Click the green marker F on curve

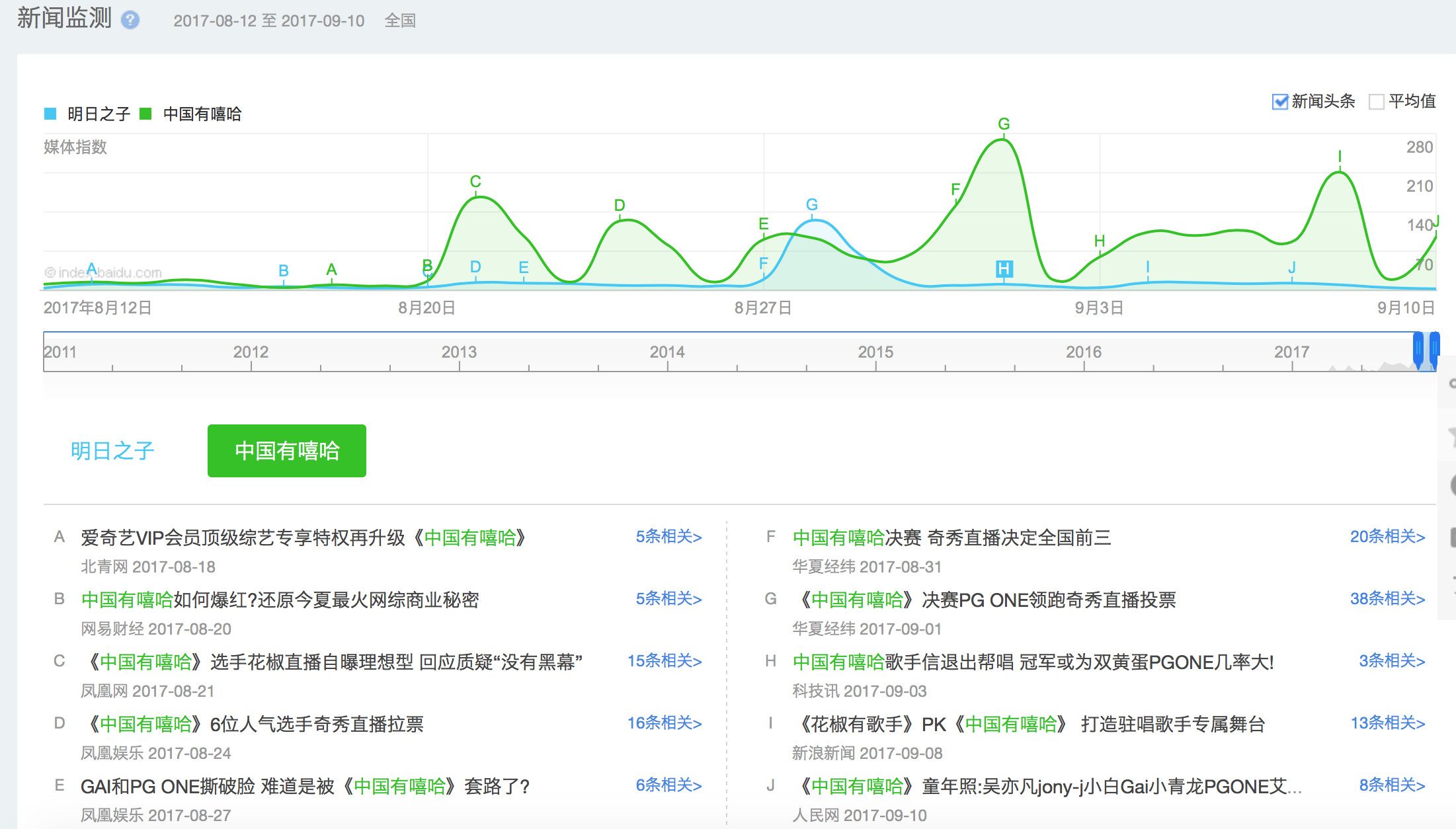pyautogui.click(x=955, y=190)
